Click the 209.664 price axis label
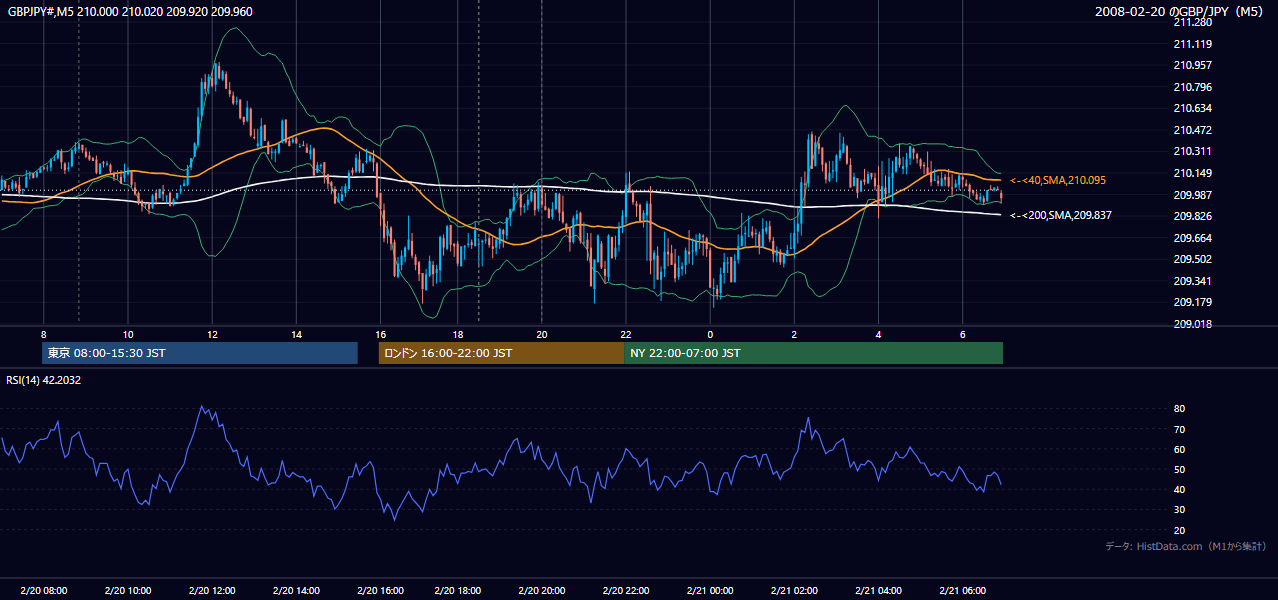Screen dimensions: 1278x600 coord(1193,238)
